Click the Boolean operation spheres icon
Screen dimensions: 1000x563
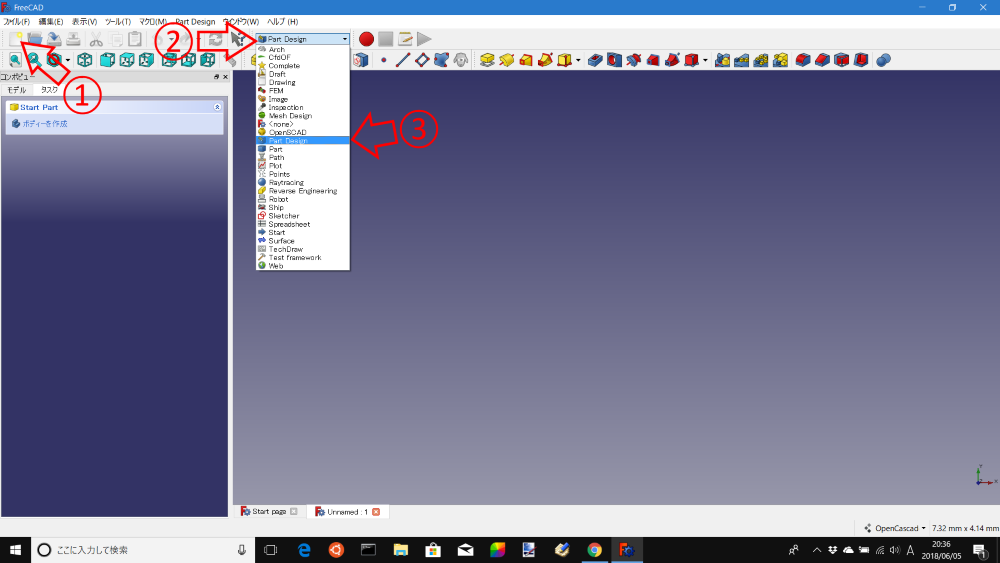[883, 60]
